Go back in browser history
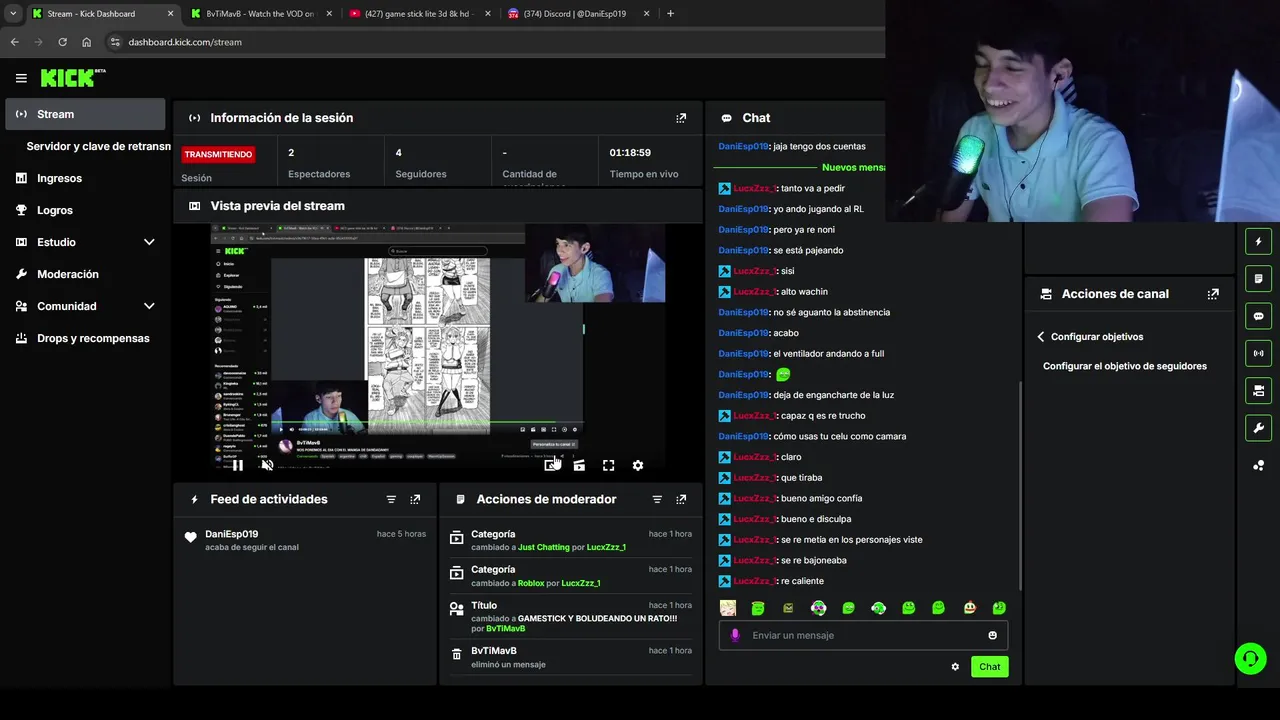 coord(14,42)
